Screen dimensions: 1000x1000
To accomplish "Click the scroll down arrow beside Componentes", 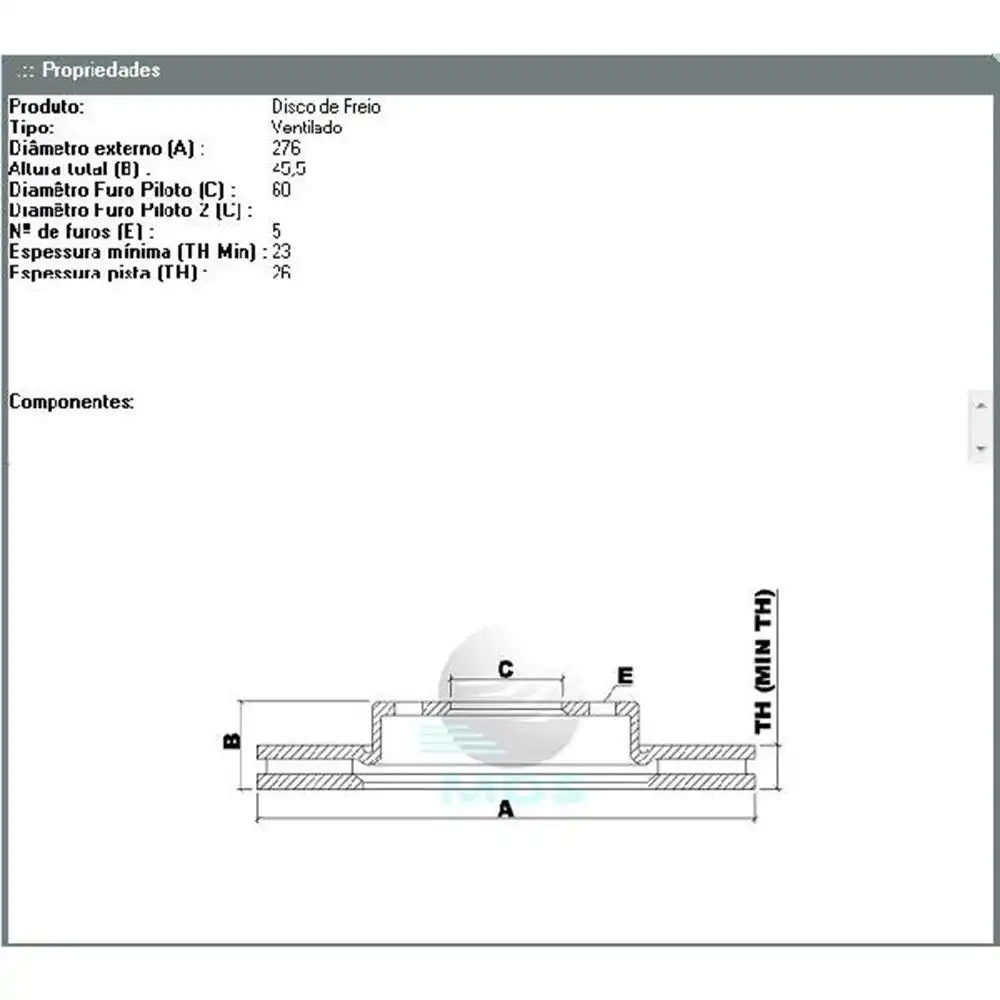I will coord(980,448).
